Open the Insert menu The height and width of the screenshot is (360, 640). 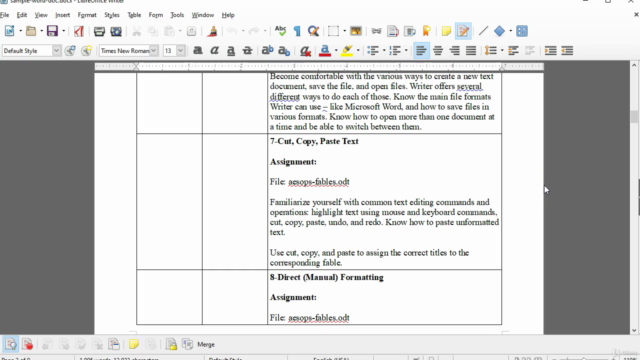coord(62,15)
